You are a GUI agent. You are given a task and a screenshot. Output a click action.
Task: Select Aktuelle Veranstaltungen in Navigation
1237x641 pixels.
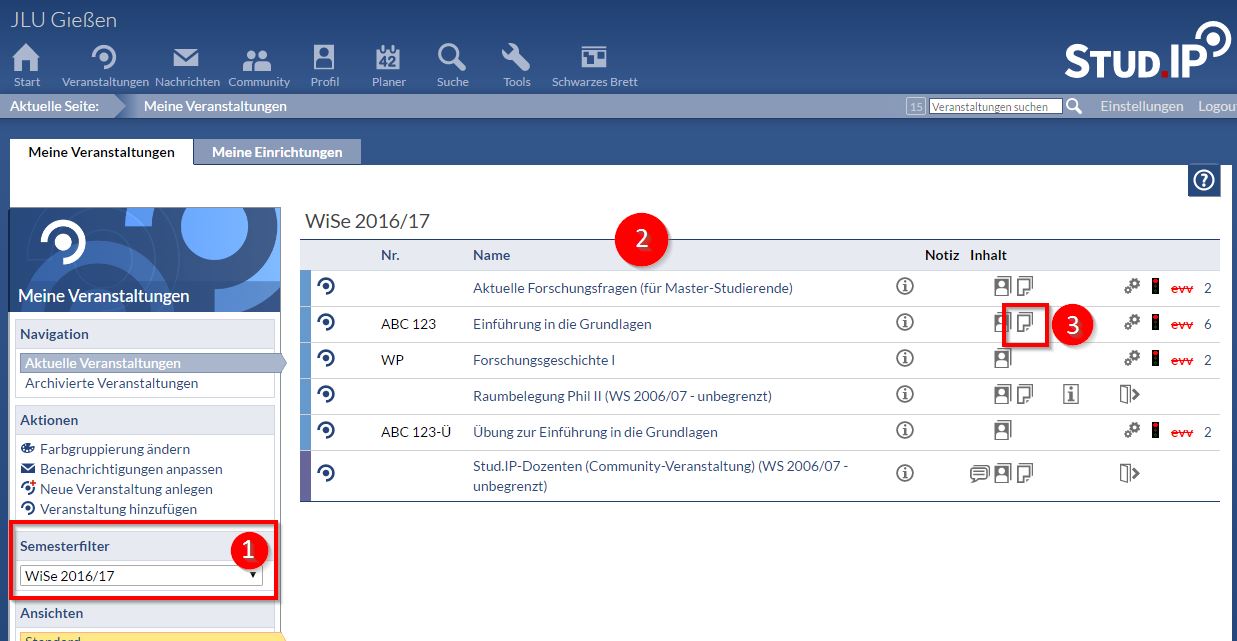[103, 363]
